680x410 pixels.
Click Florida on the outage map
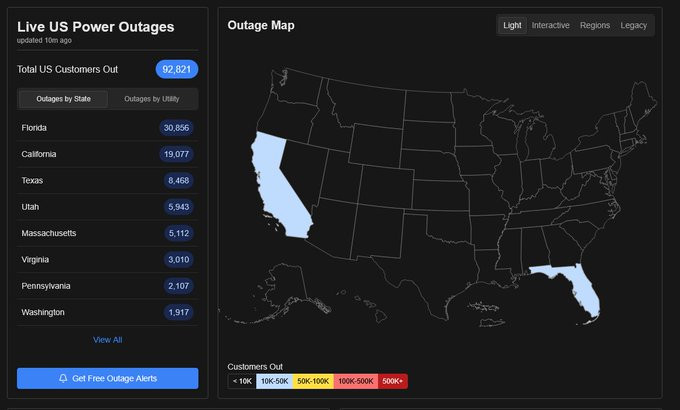coord(579,291)
